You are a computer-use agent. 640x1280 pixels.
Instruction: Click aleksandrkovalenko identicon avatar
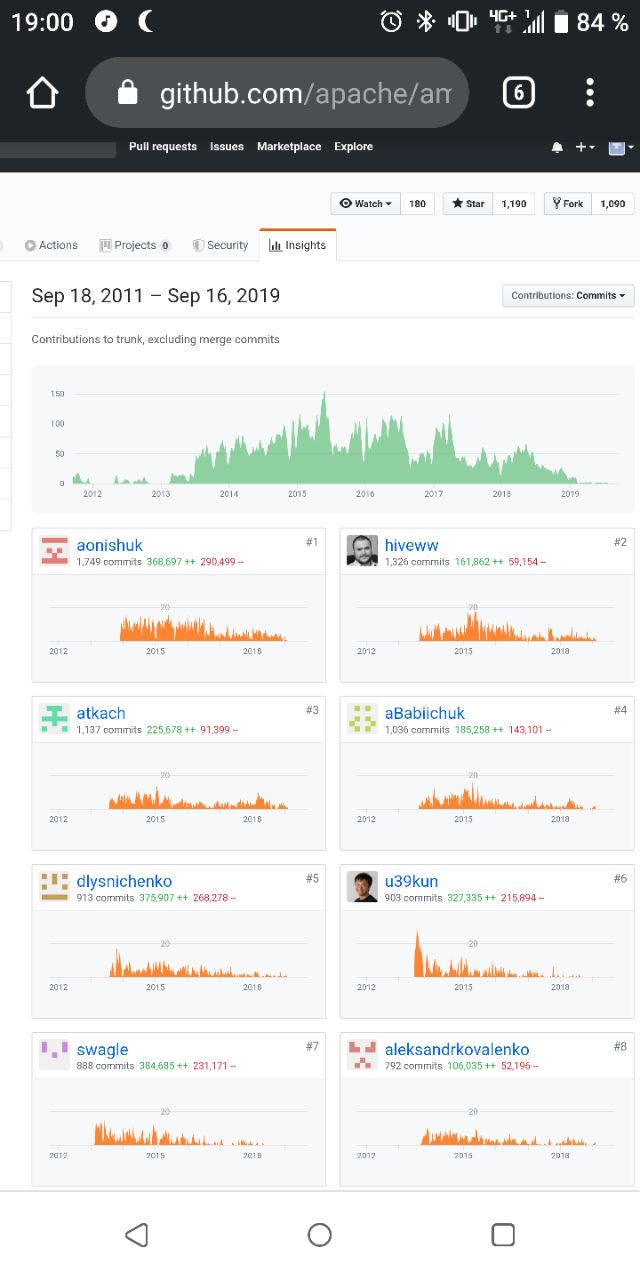point(362,1055)
